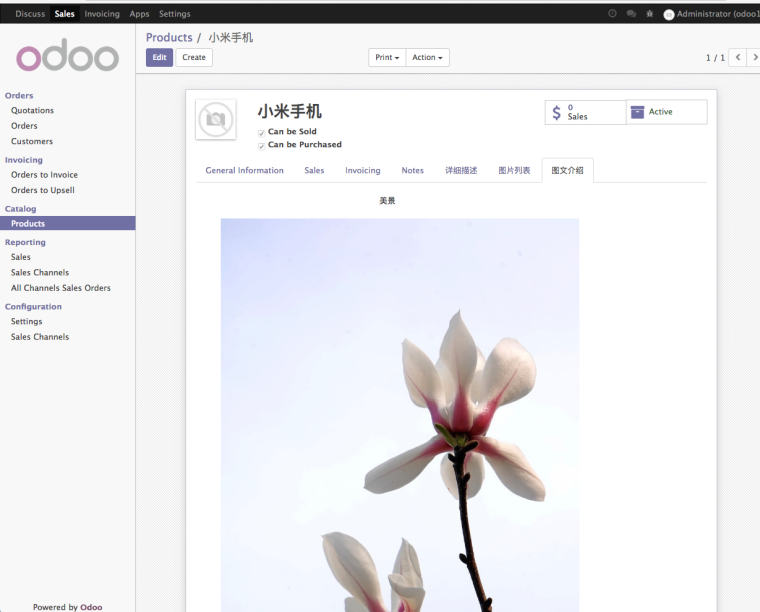Open the clock activities icon in top bar
The height and width of the screenshot is (612, 760).
612,14
